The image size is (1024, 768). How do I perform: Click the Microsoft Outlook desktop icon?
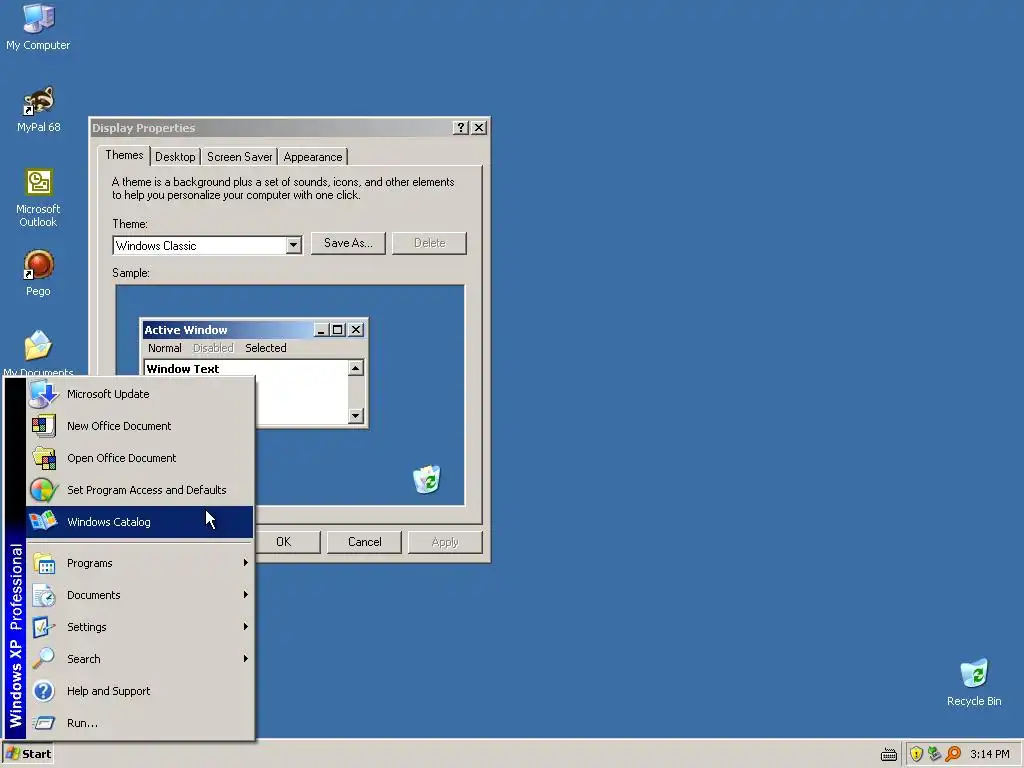39,183
